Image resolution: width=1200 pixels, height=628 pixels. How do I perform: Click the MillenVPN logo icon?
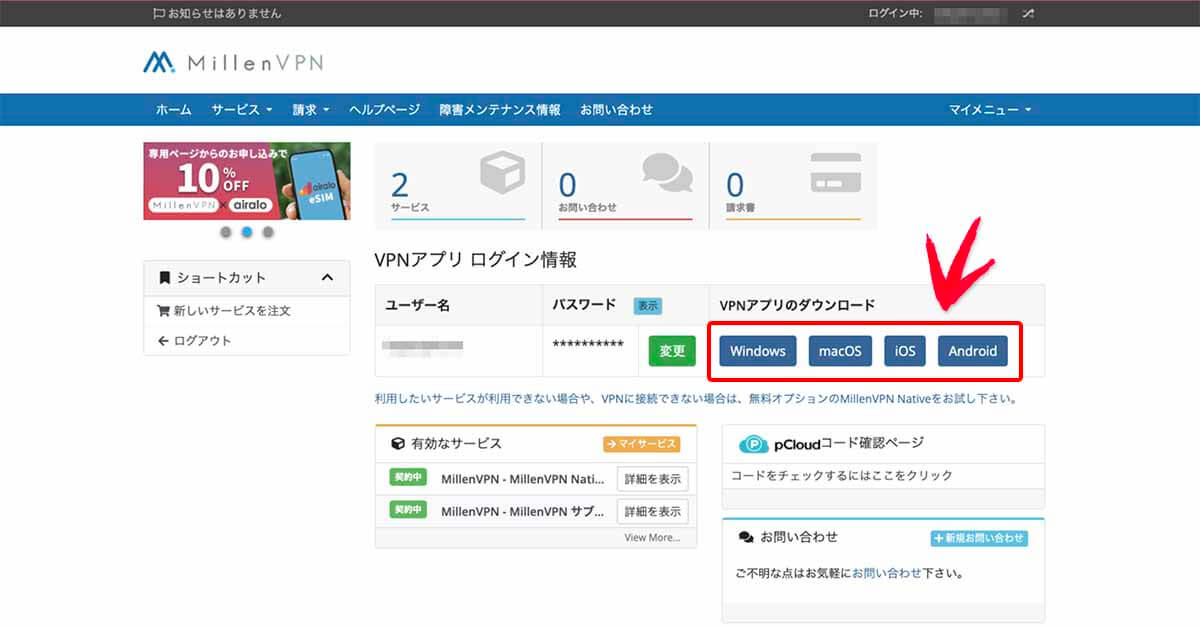coord(160,61)
